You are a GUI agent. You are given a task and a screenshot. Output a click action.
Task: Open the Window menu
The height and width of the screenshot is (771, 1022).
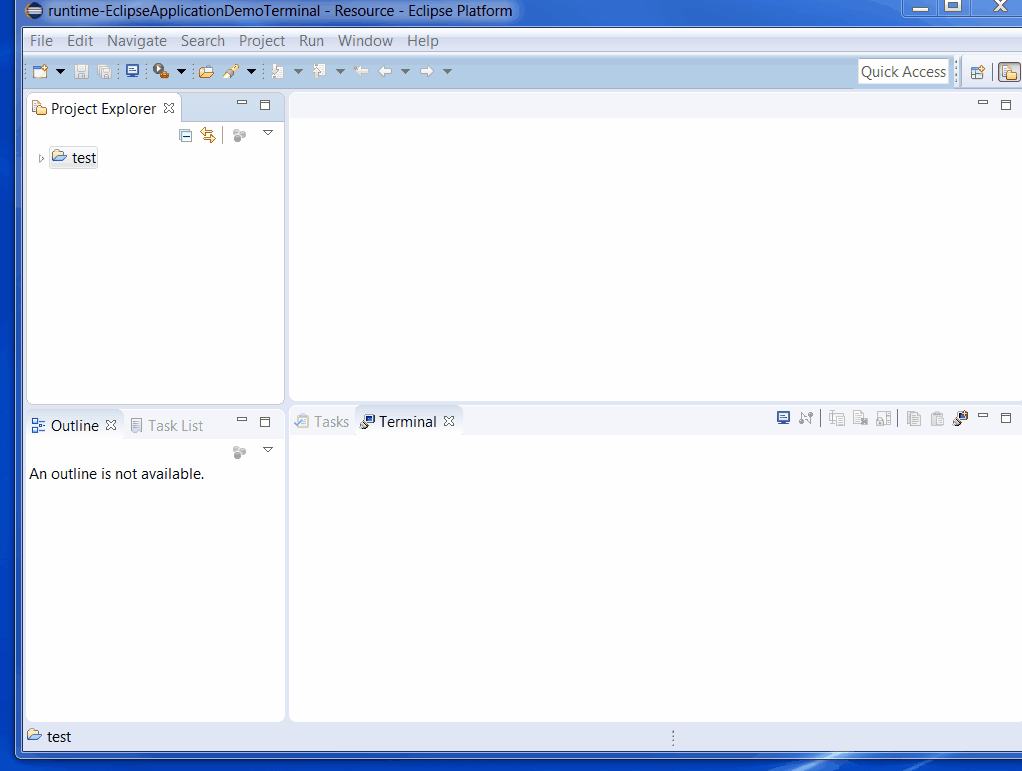[x=365, y=41]
